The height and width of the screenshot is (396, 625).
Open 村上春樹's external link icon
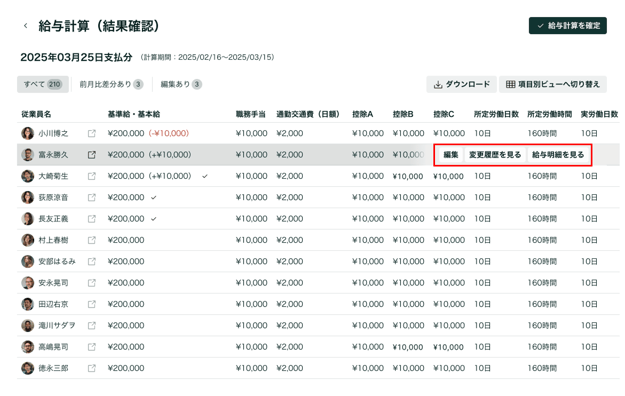92,240
